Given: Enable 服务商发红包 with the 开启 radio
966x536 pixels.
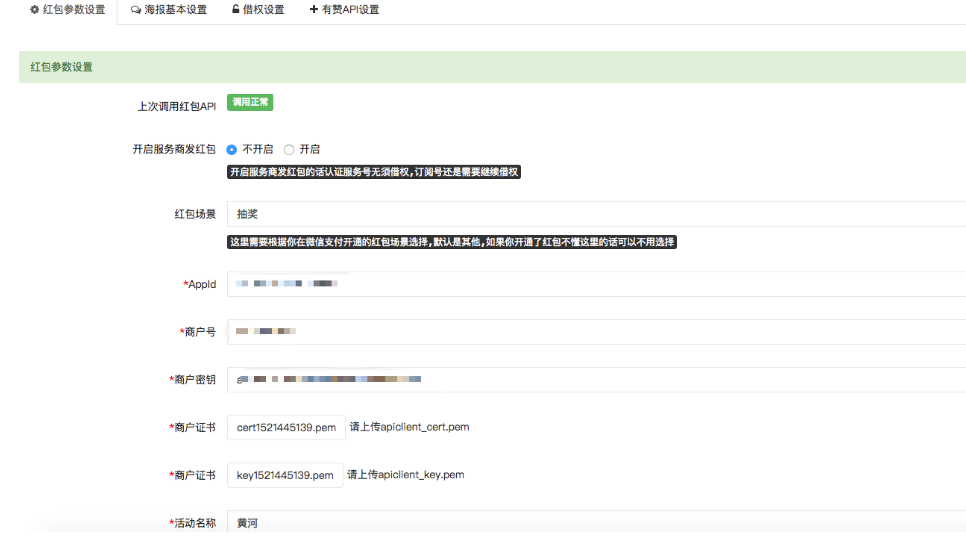Looking at the screenshot, I should tap(289, 149).
